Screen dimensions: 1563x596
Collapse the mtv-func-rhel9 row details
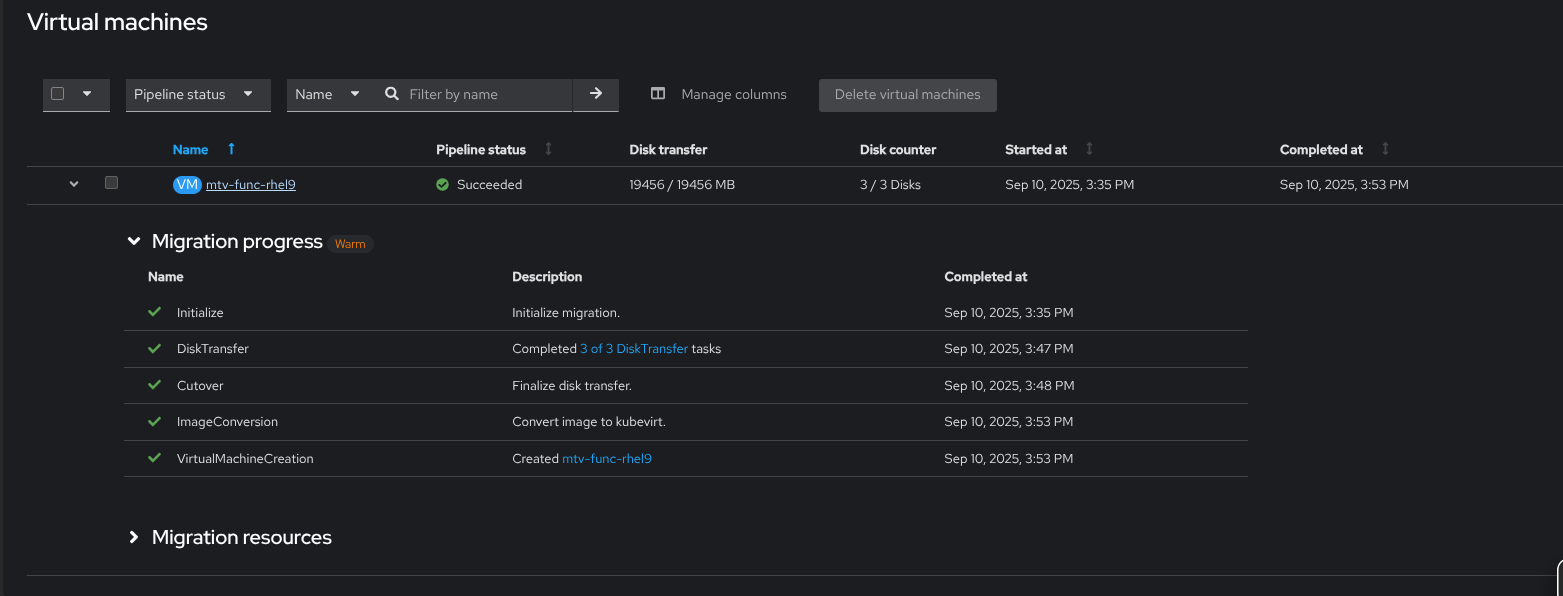click(74, 184)
